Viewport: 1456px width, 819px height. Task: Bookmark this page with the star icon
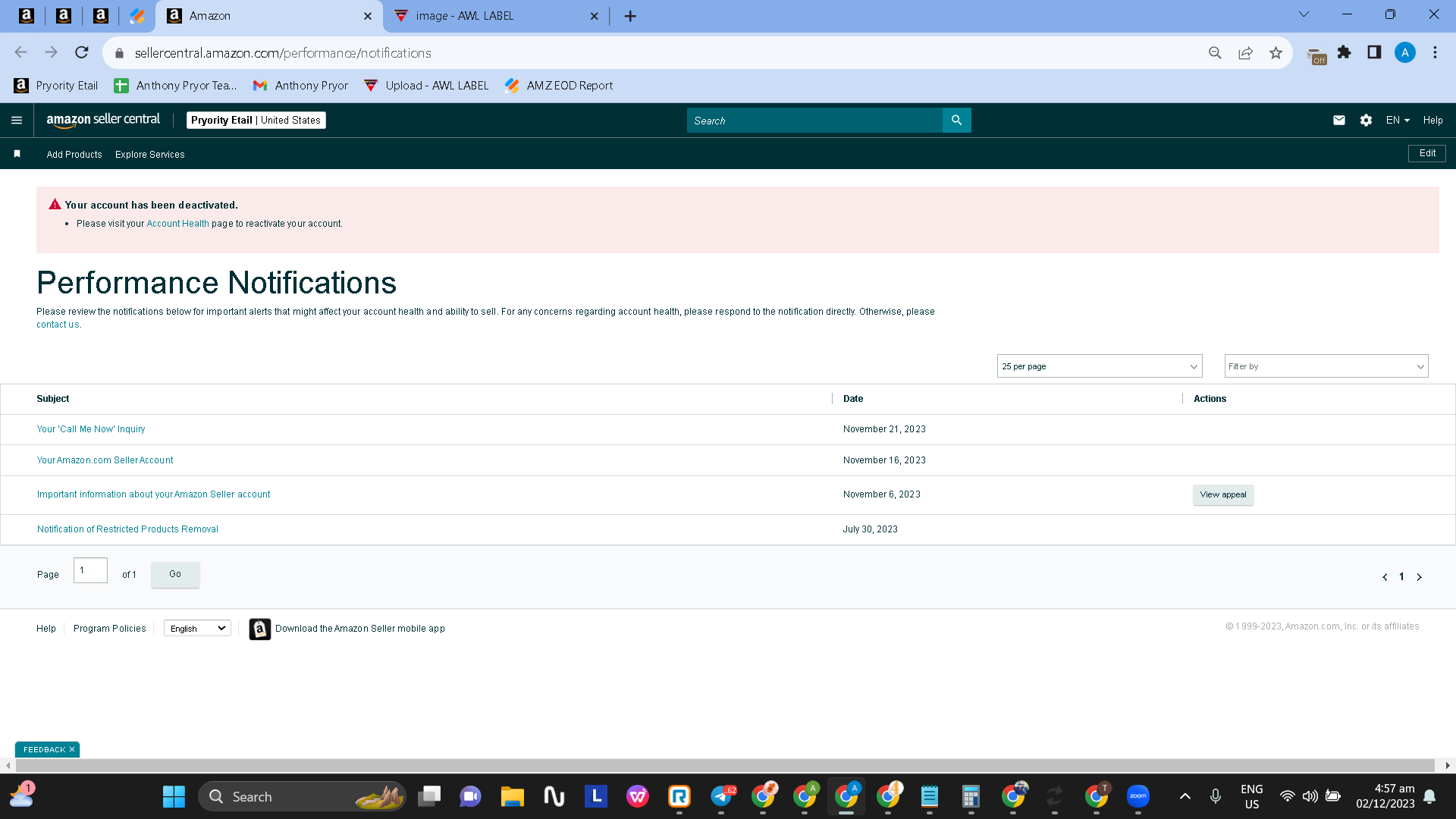coord(1276,52)
